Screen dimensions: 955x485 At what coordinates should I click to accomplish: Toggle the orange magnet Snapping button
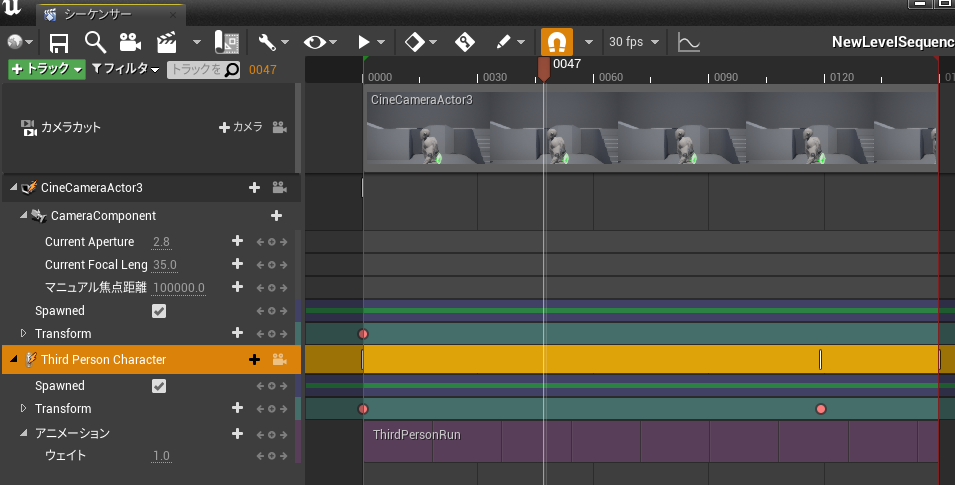coord(557,42)
